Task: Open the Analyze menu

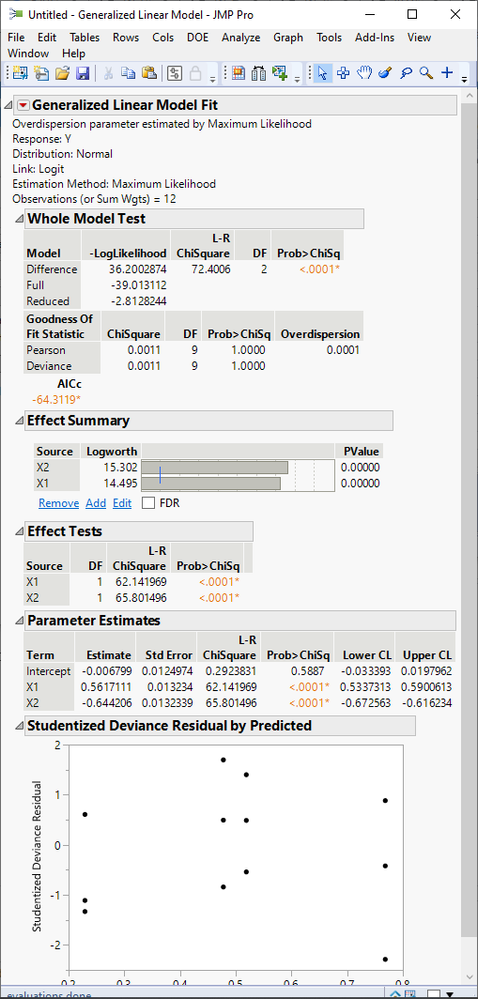Action: pyautogui.click(x=242, y=38)
